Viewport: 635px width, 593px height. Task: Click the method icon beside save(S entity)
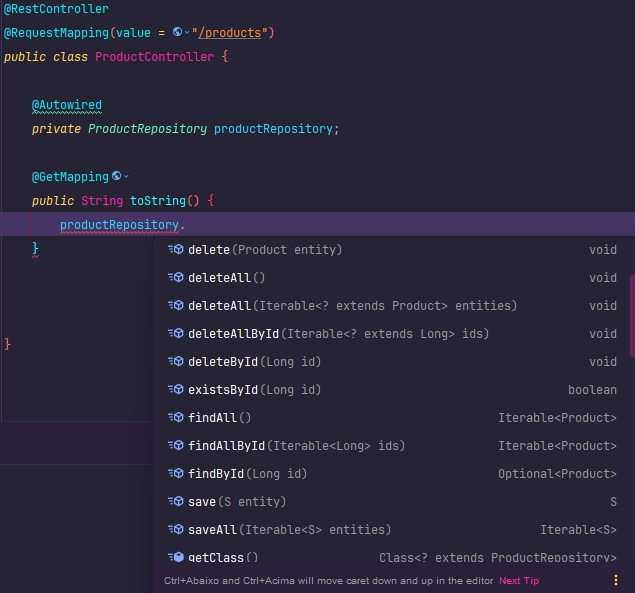(x=176, y=502)
